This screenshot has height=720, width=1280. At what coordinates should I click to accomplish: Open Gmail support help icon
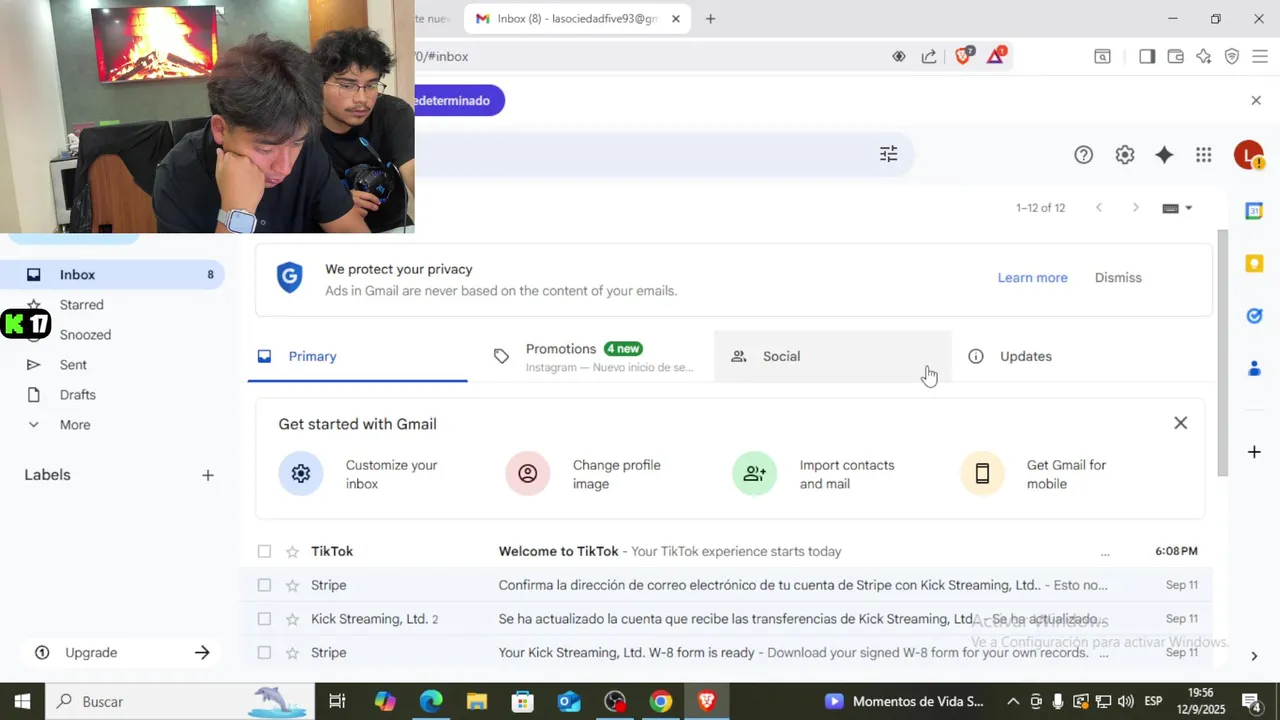[1084, 155]
